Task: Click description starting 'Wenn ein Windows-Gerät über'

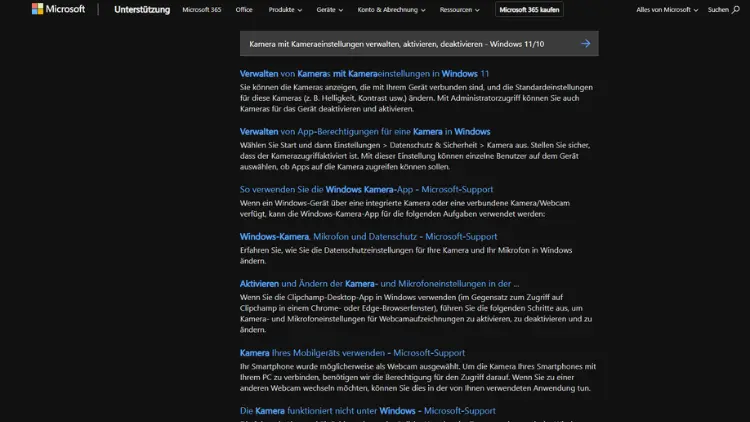Action: [x=405, y=208]
